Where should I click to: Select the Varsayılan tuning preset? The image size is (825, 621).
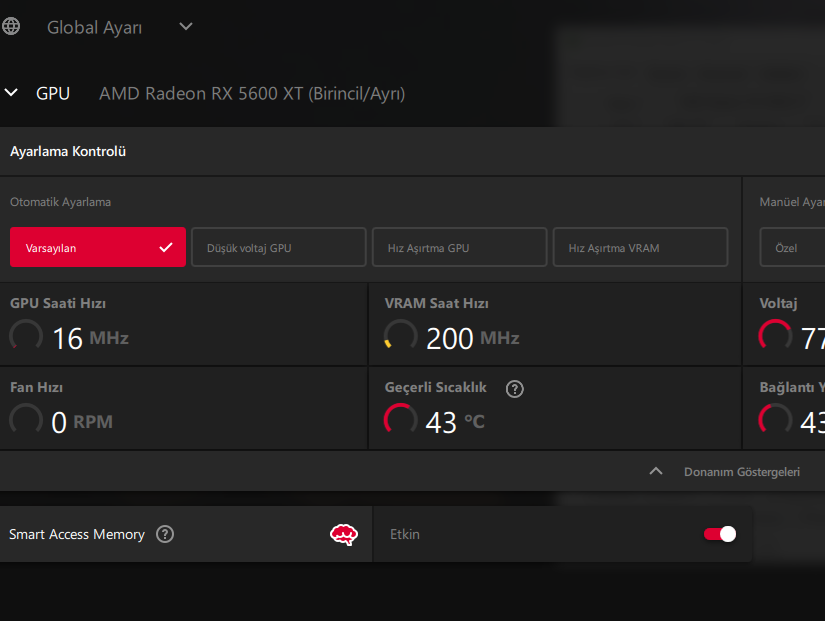coord(98,247)
